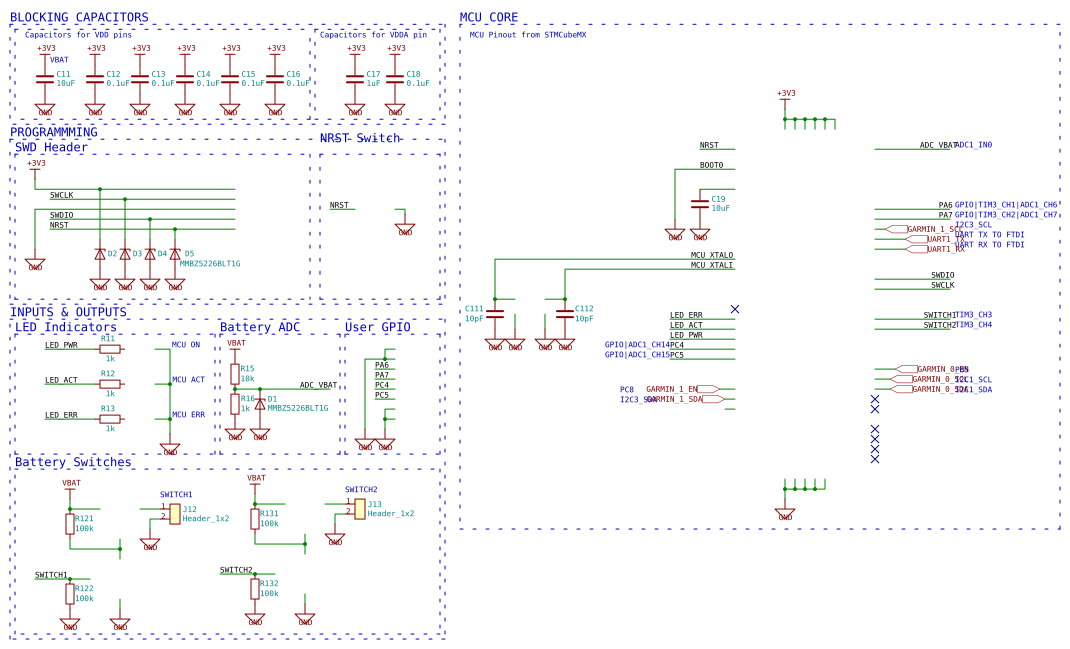Select the TIM3_CH3 pin text
This screenshot has height=649, width=1070.
point(973,315)
